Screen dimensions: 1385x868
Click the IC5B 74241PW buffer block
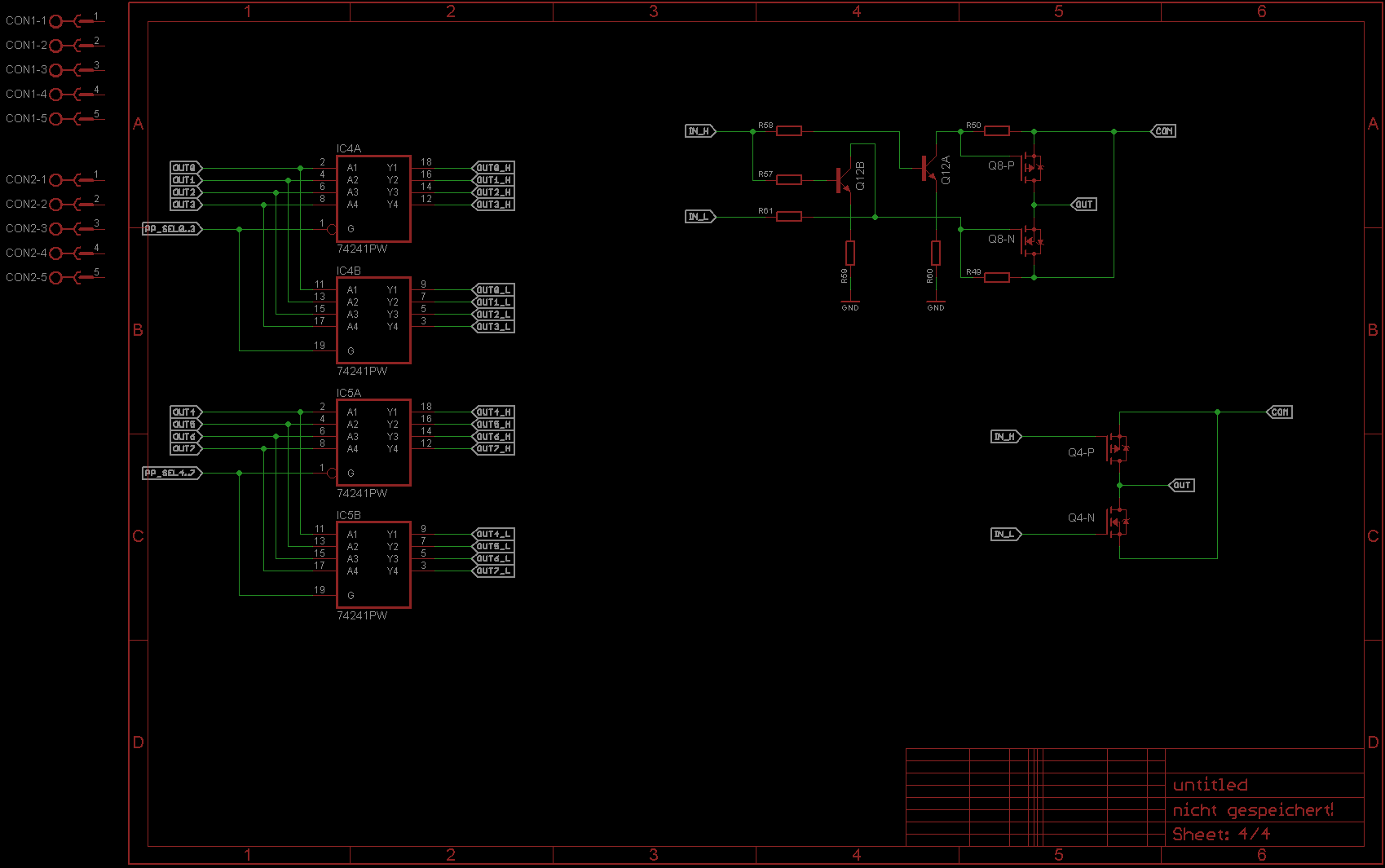[373, 565]
